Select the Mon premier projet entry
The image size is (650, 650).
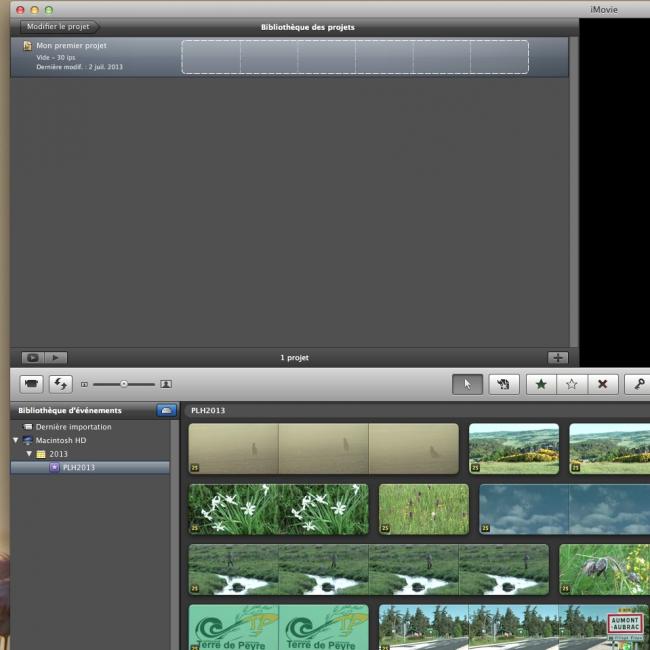(x=289, y=57)
